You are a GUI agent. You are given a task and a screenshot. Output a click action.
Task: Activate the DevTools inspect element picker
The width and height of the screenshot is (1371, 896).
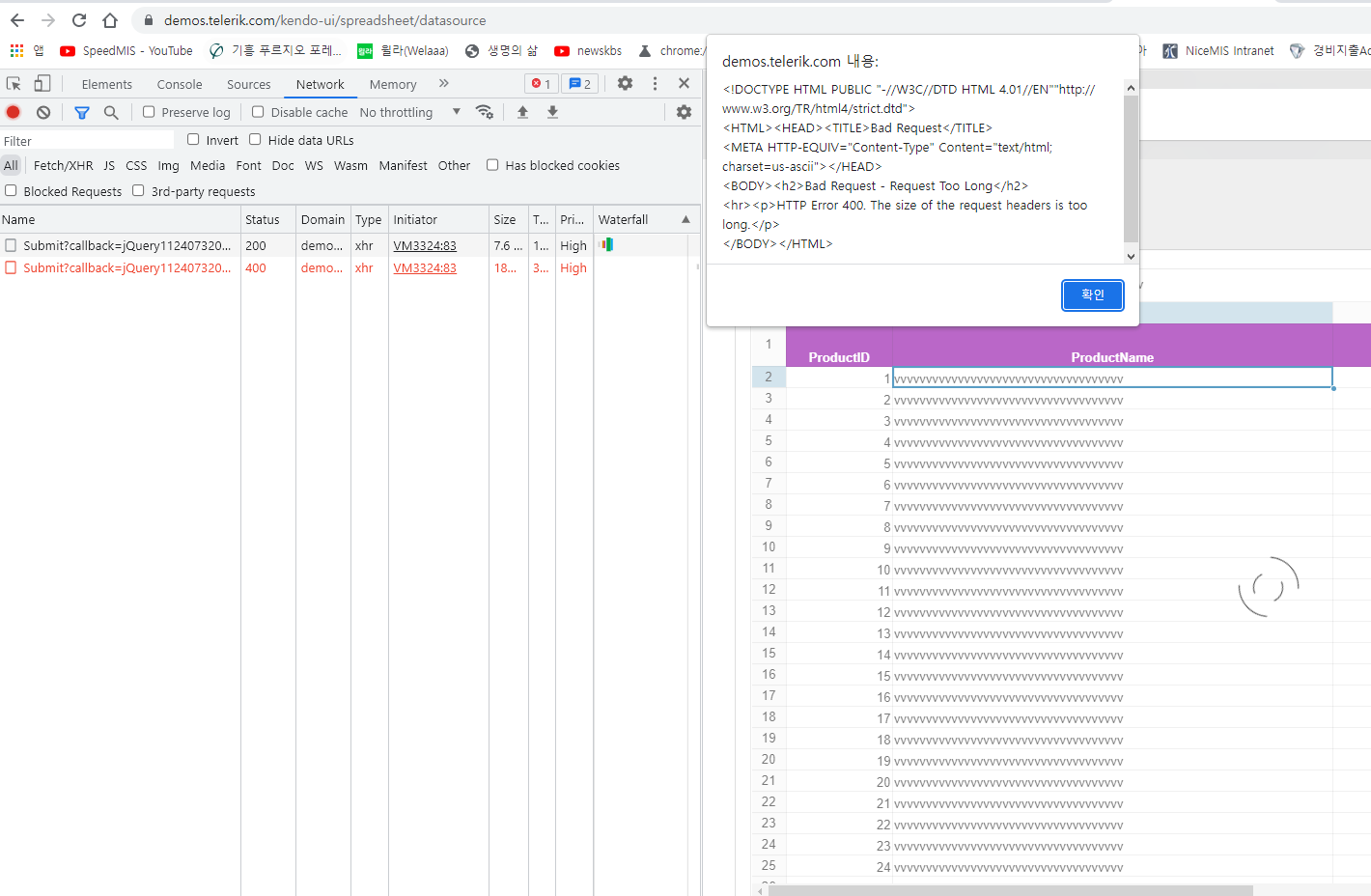tap(14, 84)
